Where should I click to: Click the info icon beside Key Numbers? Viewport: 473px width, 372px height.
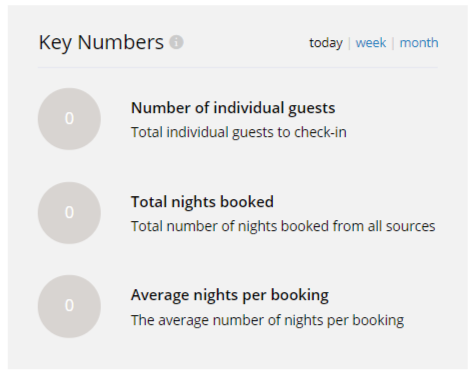click(176, 42)
